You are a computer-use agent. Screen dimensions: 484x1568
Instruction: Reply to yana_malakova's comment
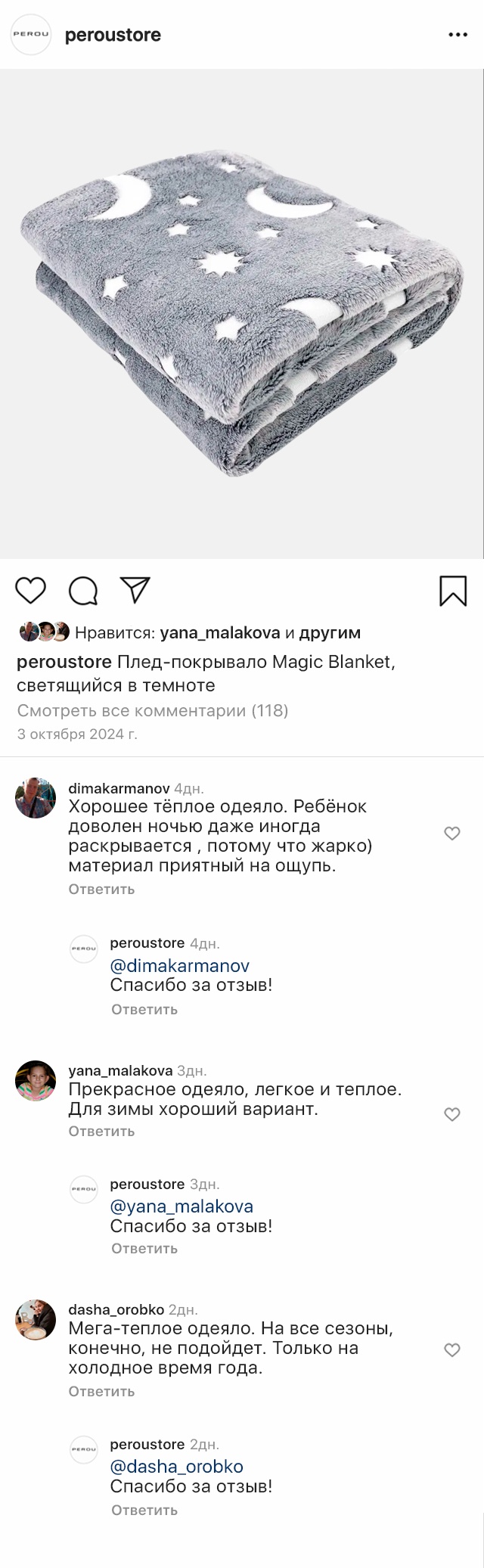tap(101, 1131)
